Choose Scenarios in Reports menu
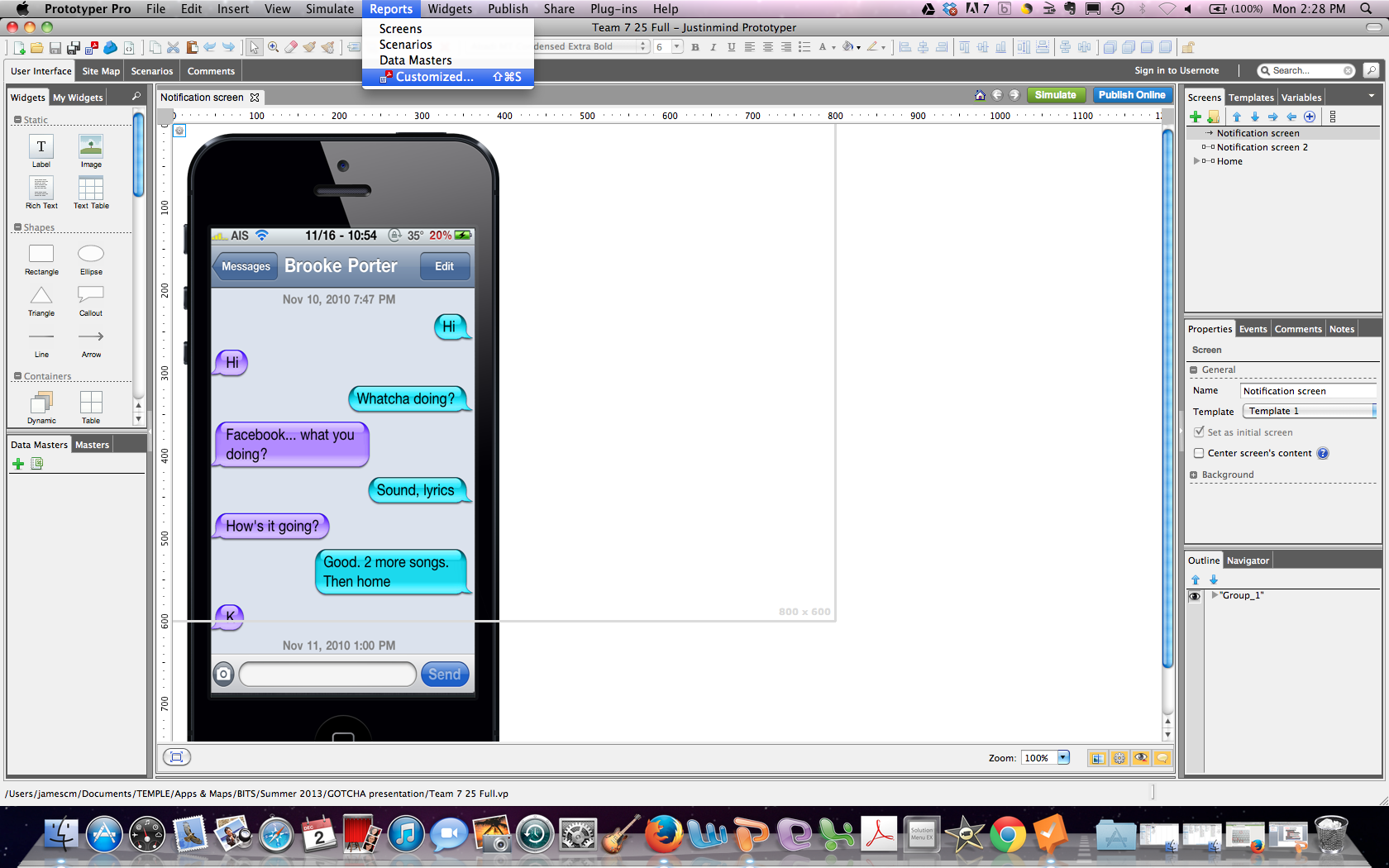Image resolution: width=1389 pixels, height=868 pixels. click(x=448, y=45)
